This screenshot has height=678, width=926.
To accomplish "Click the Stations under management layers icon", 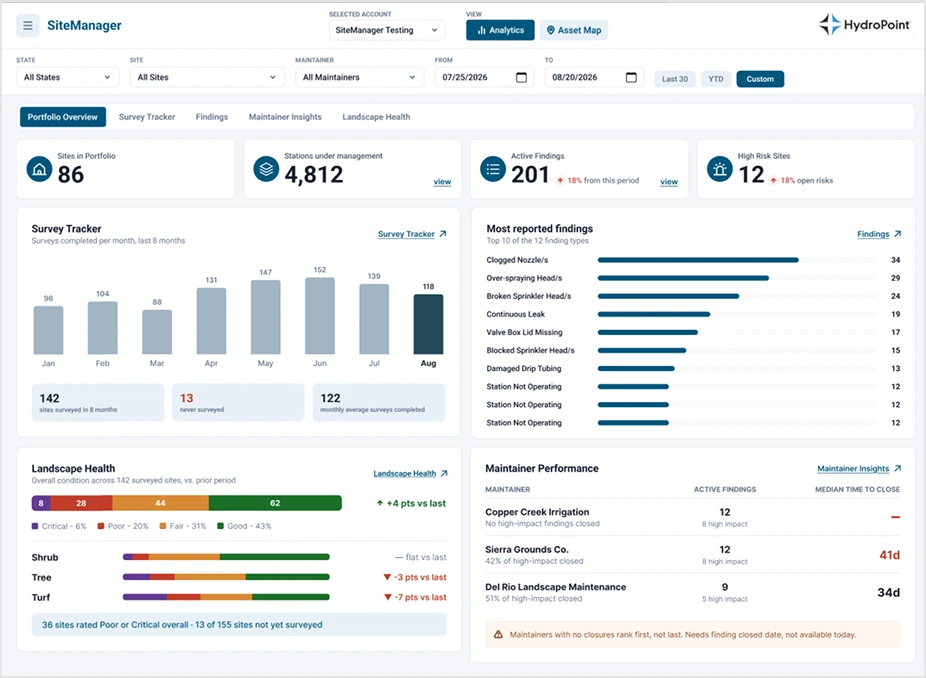I will pyautogui.click(x=266, y=170).
